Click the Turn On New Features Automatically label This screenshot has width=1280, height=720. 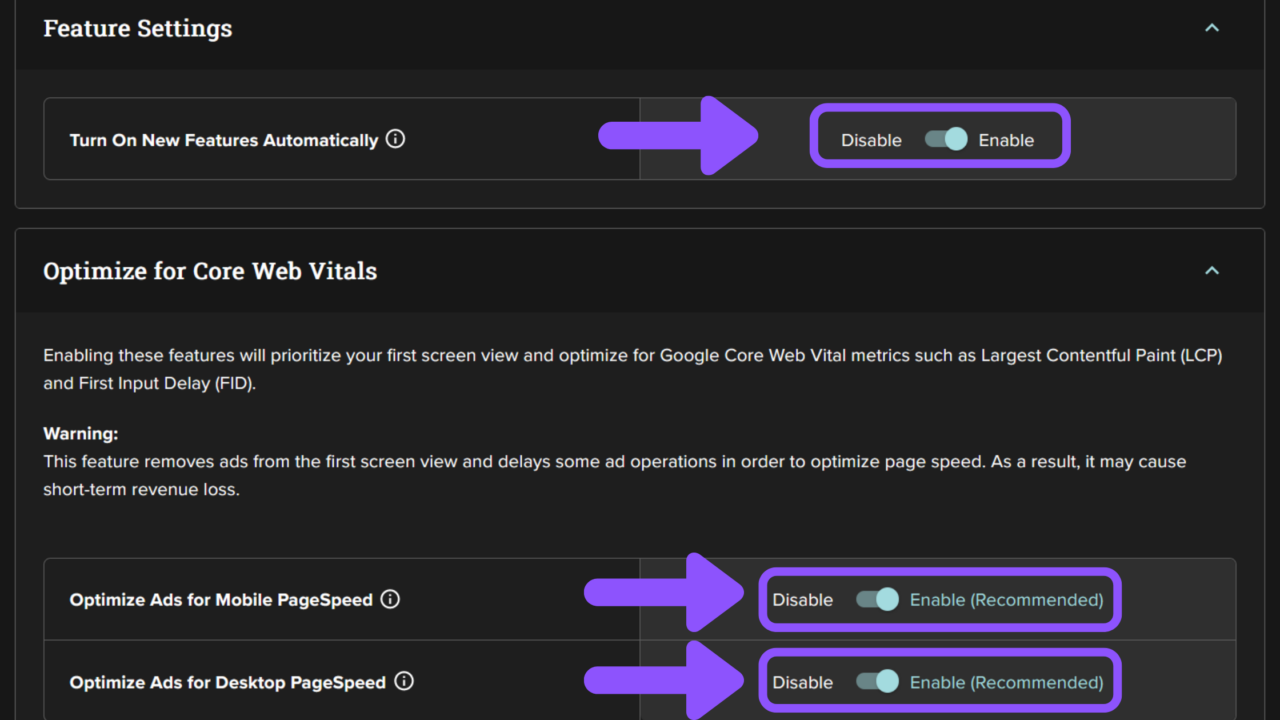224,140
